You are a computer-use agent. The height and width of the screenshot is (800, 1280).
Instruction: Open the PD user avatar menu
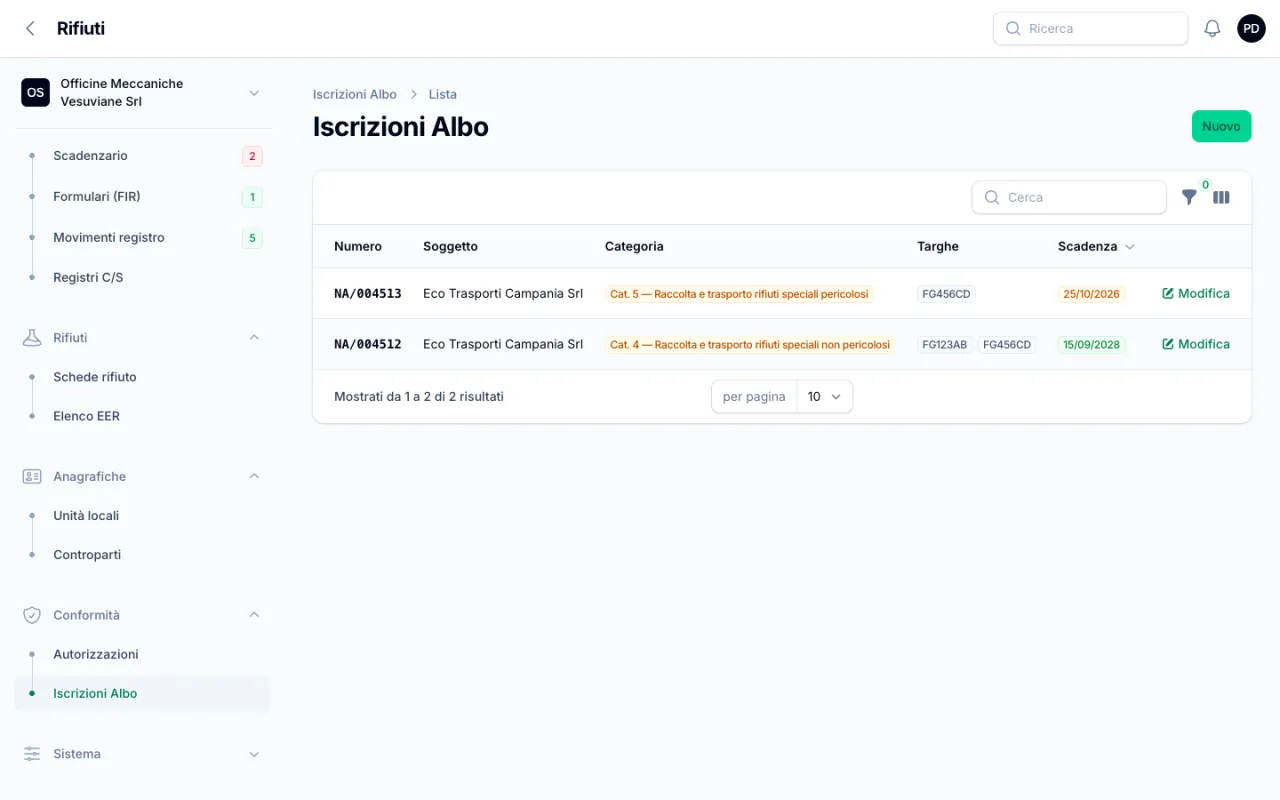[x=1251, y=29]
